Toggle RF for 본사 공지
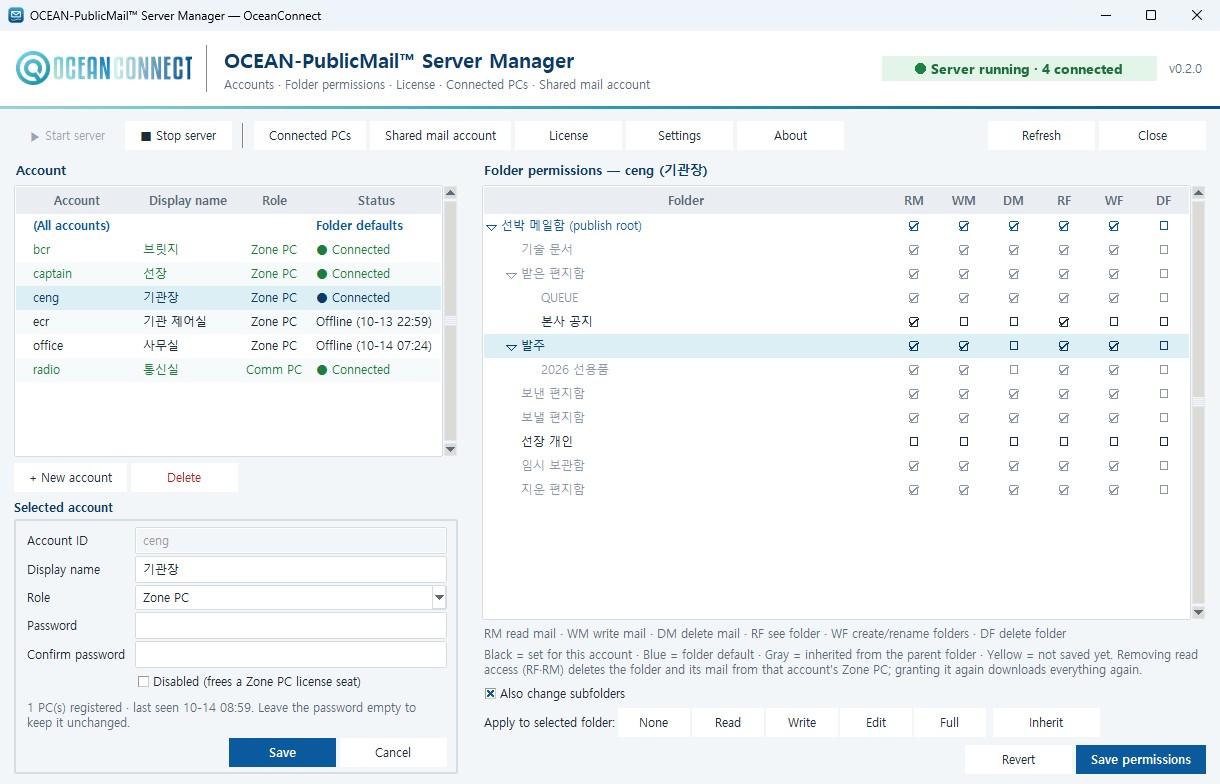The width and height of the screenshot is (1220, 784). click(x=1064, y=322)
